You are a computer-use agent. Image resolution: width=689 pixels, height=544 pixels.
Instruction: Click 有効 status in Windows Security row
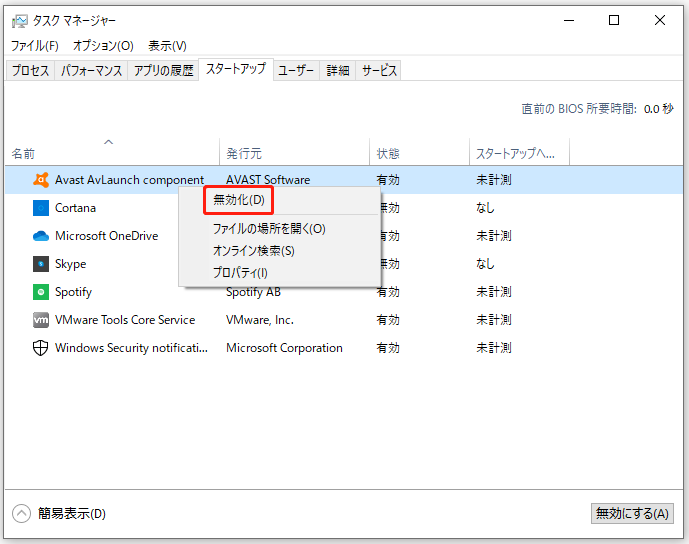pyautogui.click(x=388, y=348)
